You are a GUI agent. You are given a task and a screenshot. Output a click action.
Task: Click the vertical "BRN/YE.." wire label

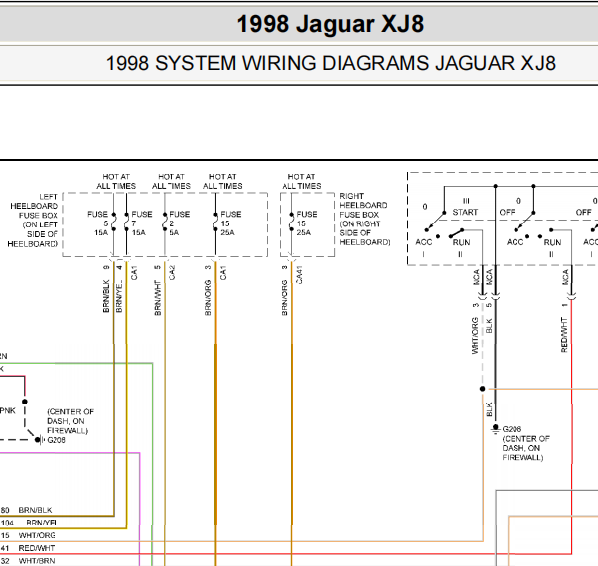[119, 296]
